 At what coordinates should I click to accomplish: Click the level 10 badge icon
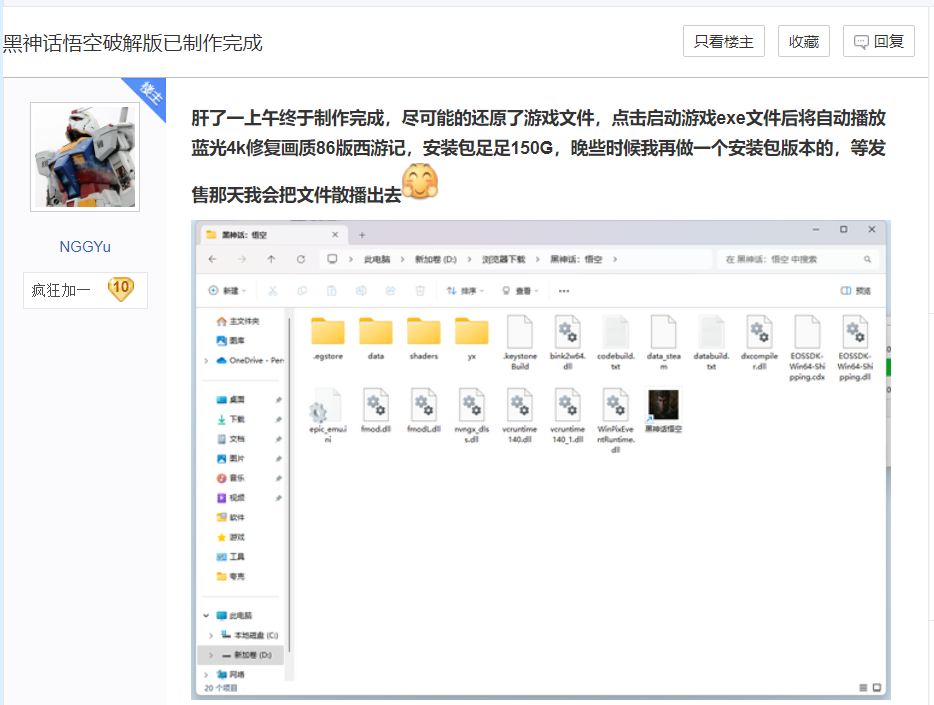(120, 290)
